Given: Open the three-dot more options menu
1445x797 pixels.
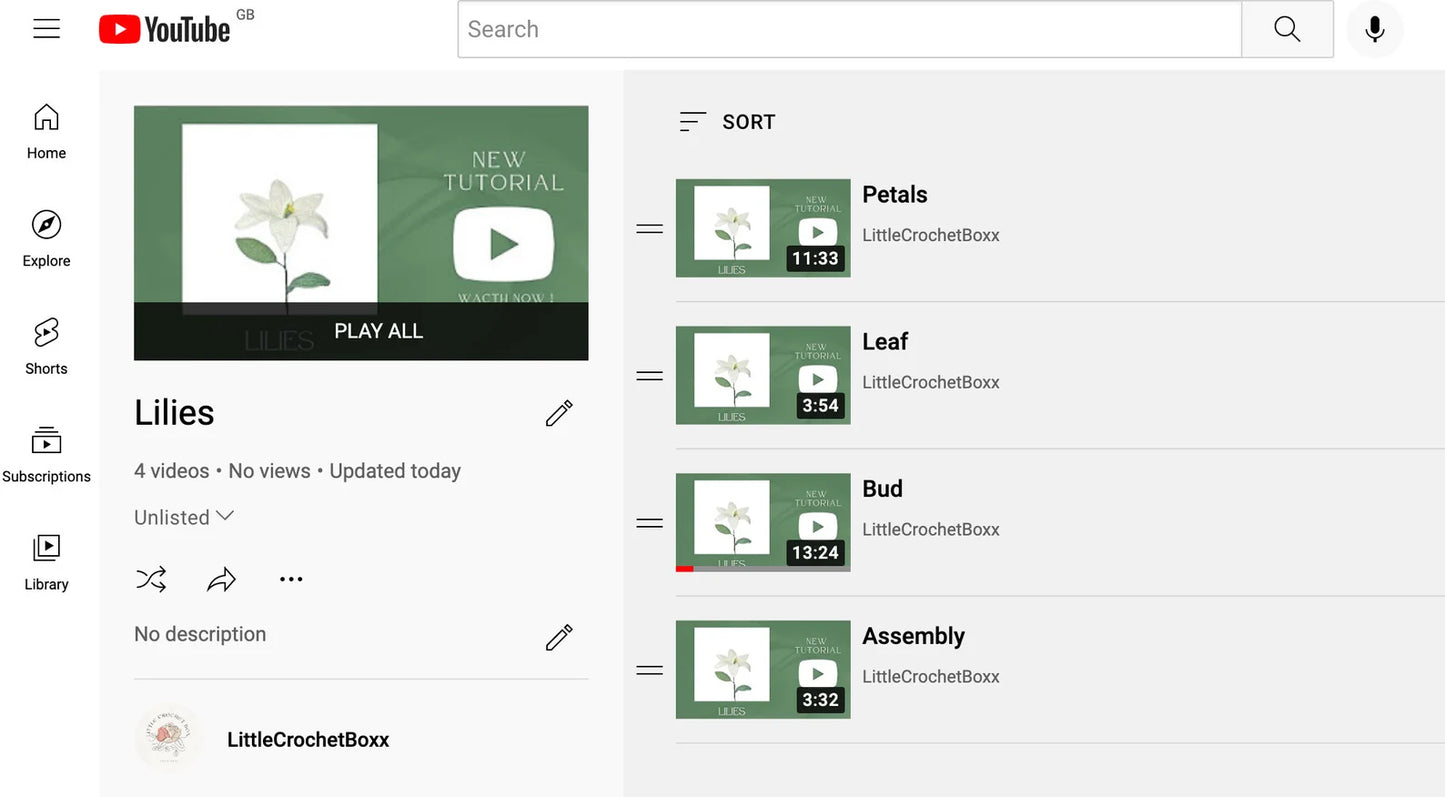Looking at the screenshot, I should tap(291, 579).
